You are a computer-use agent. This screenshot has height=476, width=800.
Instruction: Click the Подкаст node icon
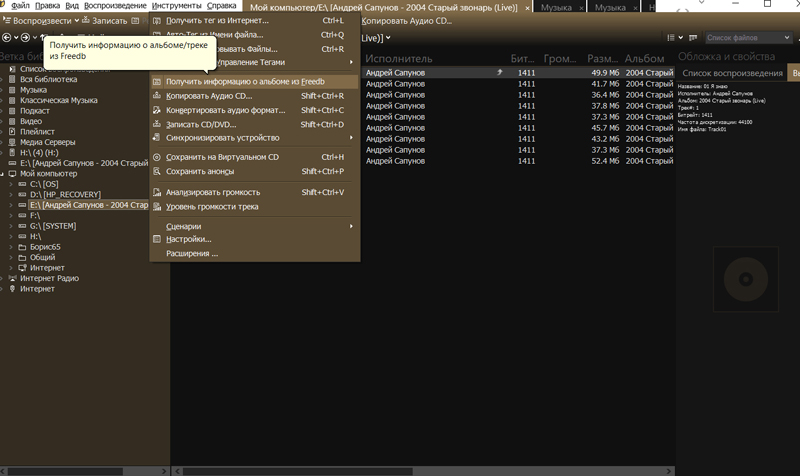12,111
